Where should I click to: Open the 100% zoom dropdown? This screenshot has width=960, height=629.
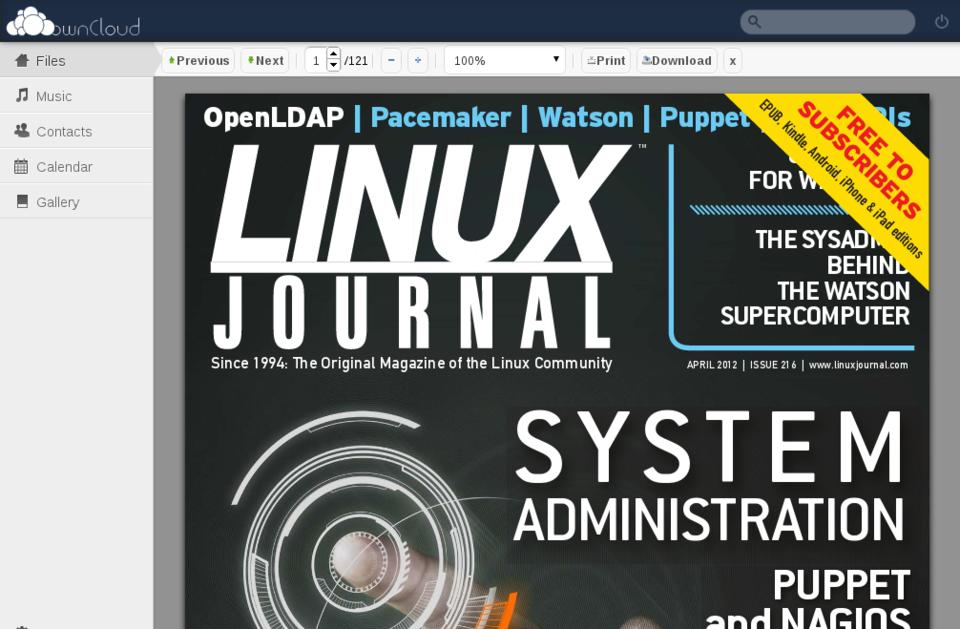pyautogui.click(x=504, y=60)
